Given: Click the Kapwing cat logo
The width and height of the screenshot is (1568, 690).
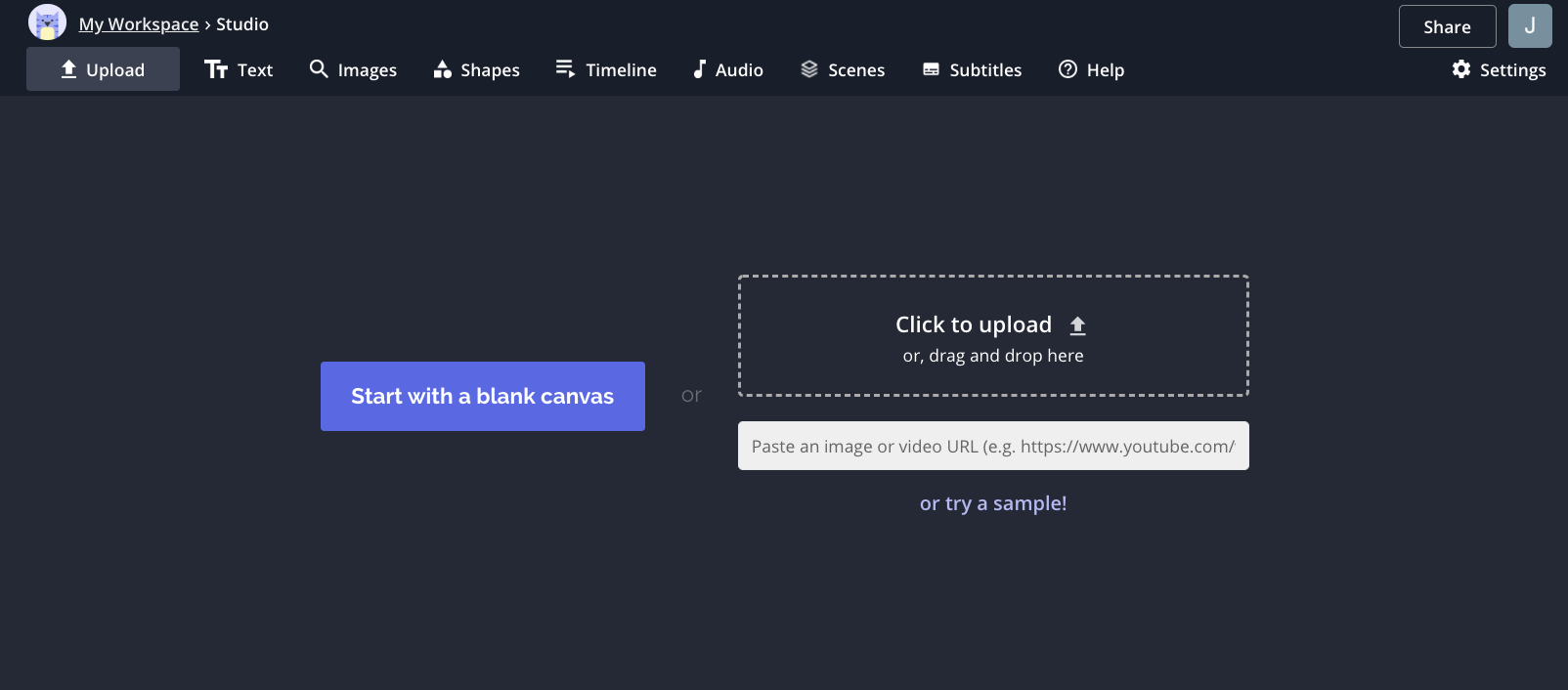Looking at the screenshot, I should pyautogui.click(x=47, y=22).
